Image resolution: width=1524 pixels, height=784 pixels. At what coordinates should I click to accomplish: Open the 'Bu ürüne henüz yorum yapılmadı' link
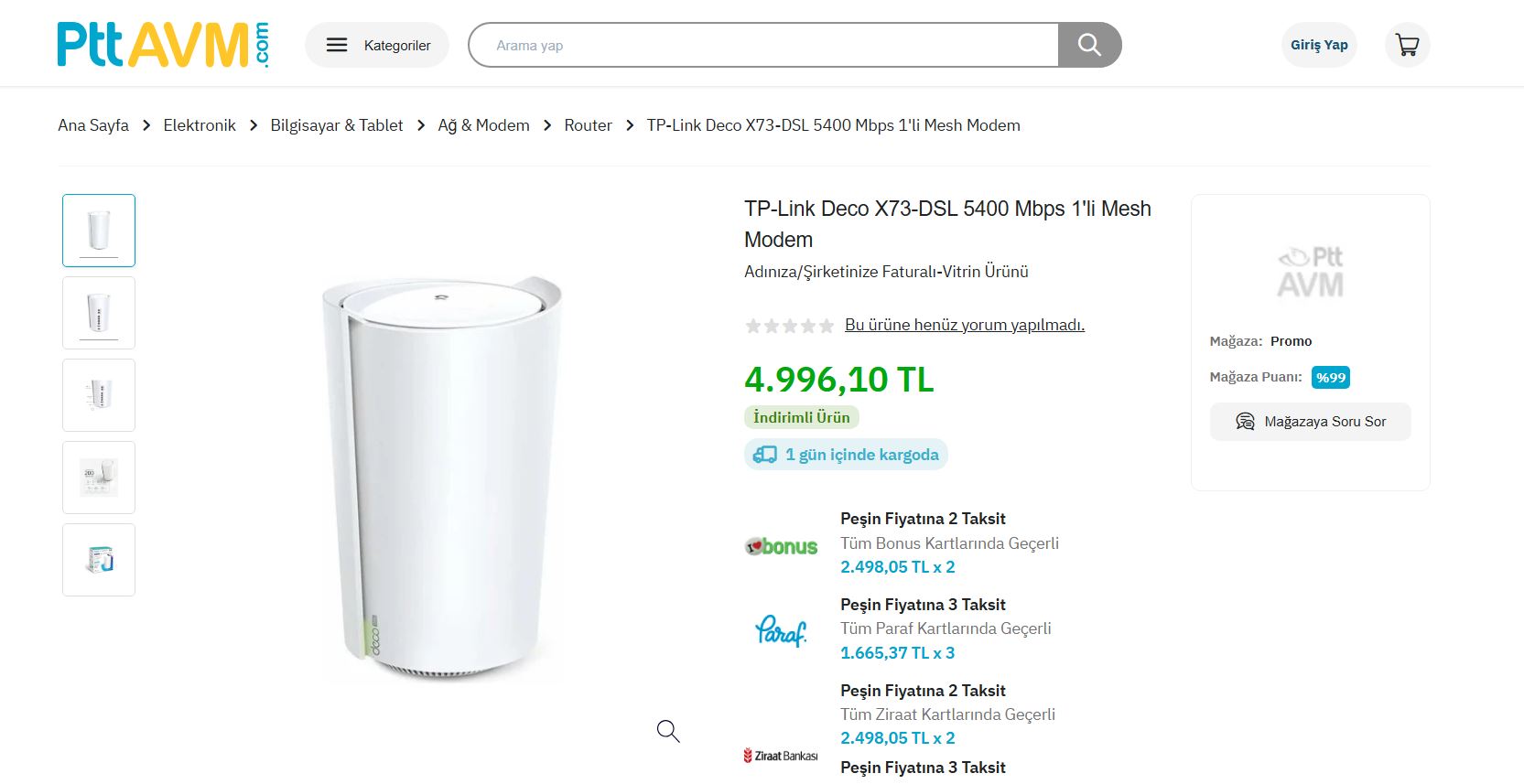click(964, 325)
